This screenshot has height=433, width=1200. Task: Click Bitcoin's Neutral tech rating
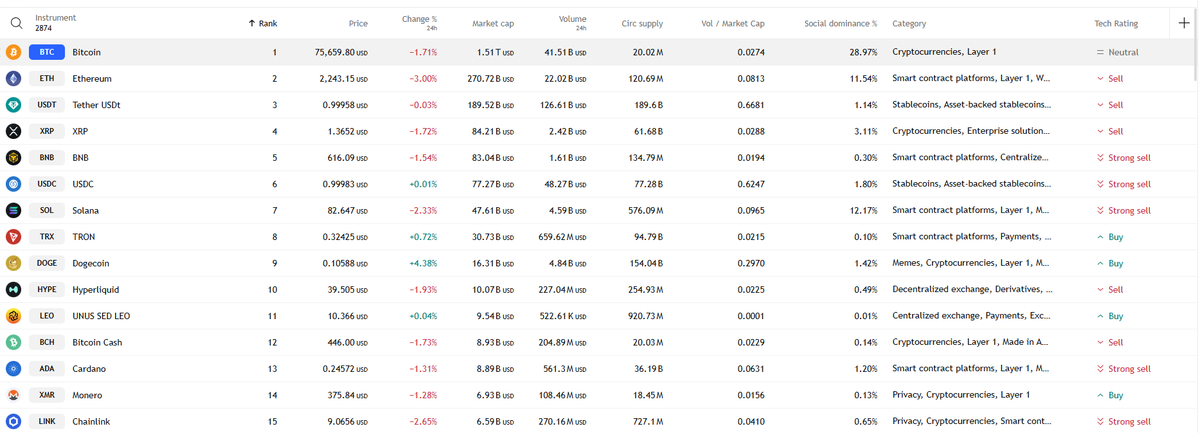tap(1117, 52)
